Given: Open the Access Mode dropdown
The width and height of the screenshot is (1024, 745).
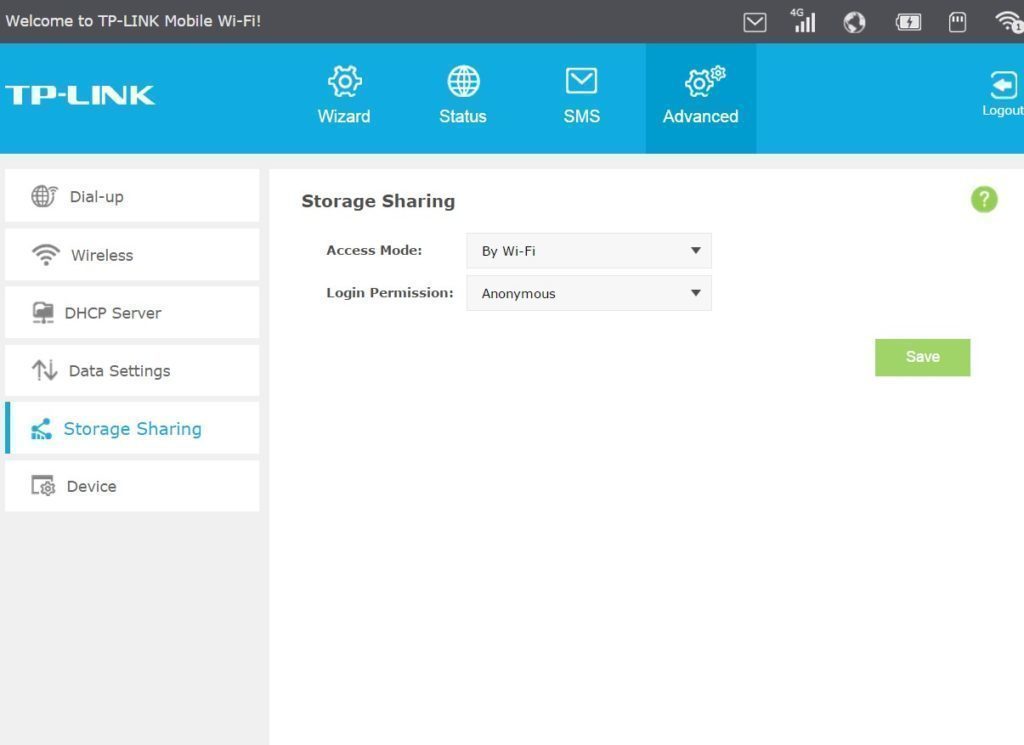Looking at the screenshot, I should pyautogui.click(x=588, y=251).
